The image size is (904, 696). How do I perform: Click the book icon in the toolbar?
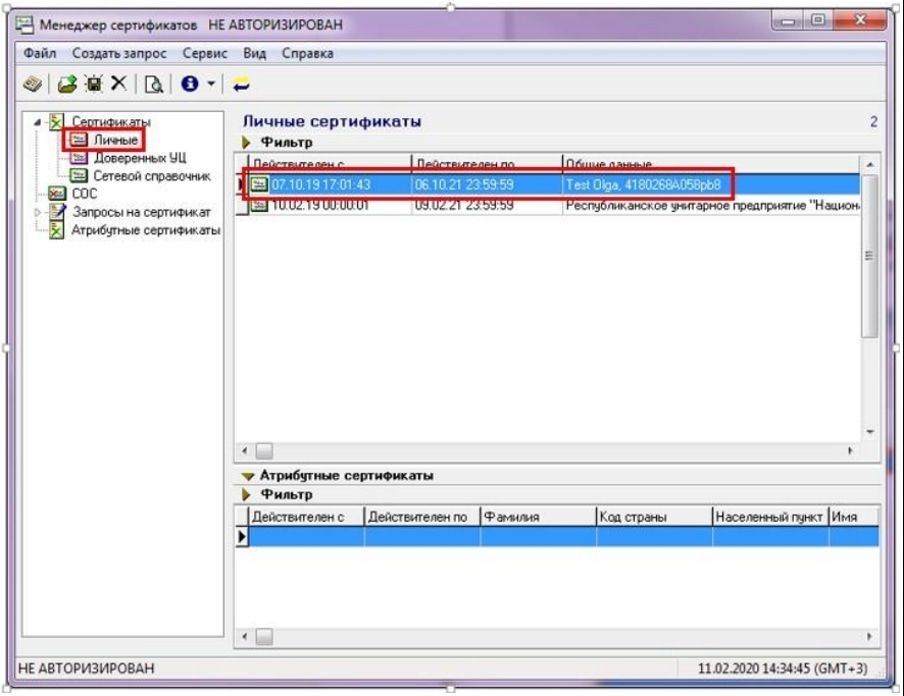[33, 85]
